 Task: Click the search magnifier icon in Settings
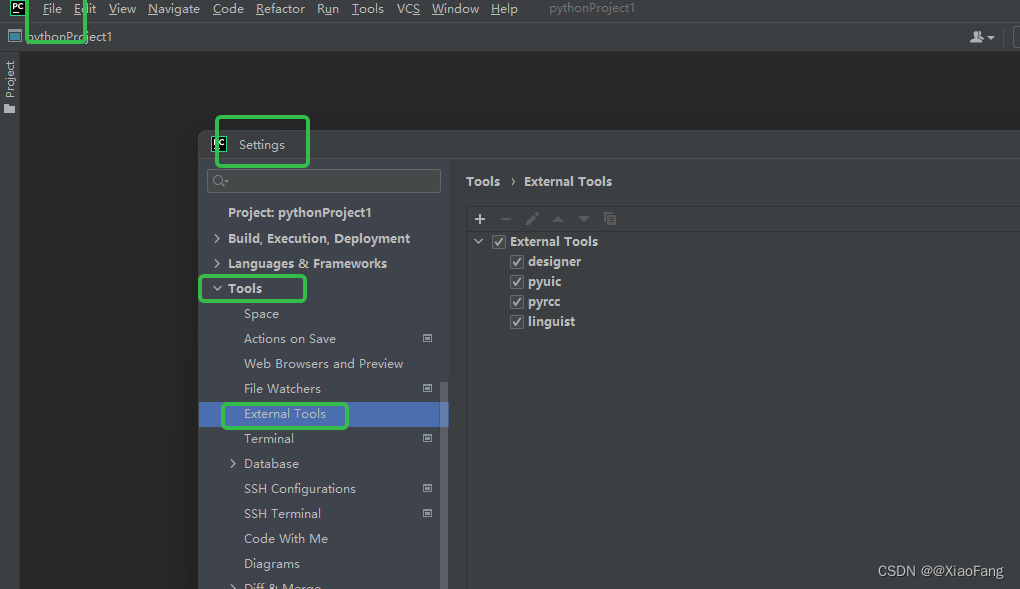pos(220,181)
